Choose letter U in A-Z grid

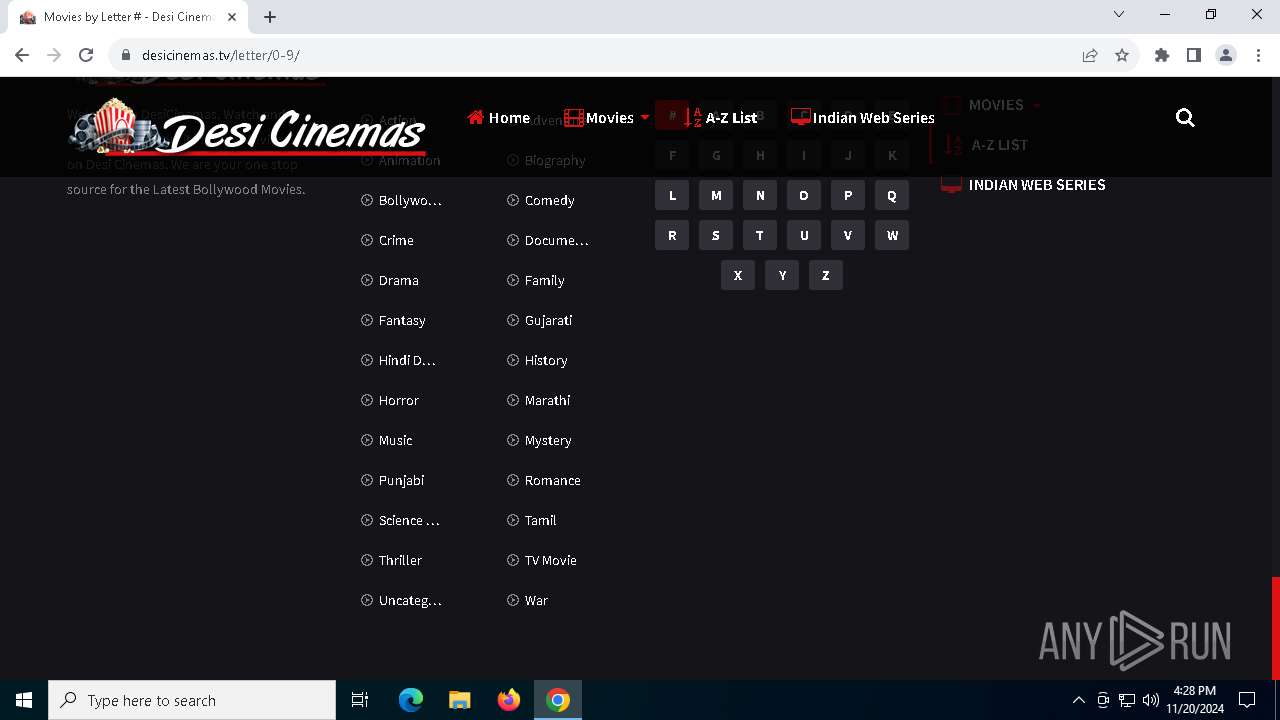(804, 236)
